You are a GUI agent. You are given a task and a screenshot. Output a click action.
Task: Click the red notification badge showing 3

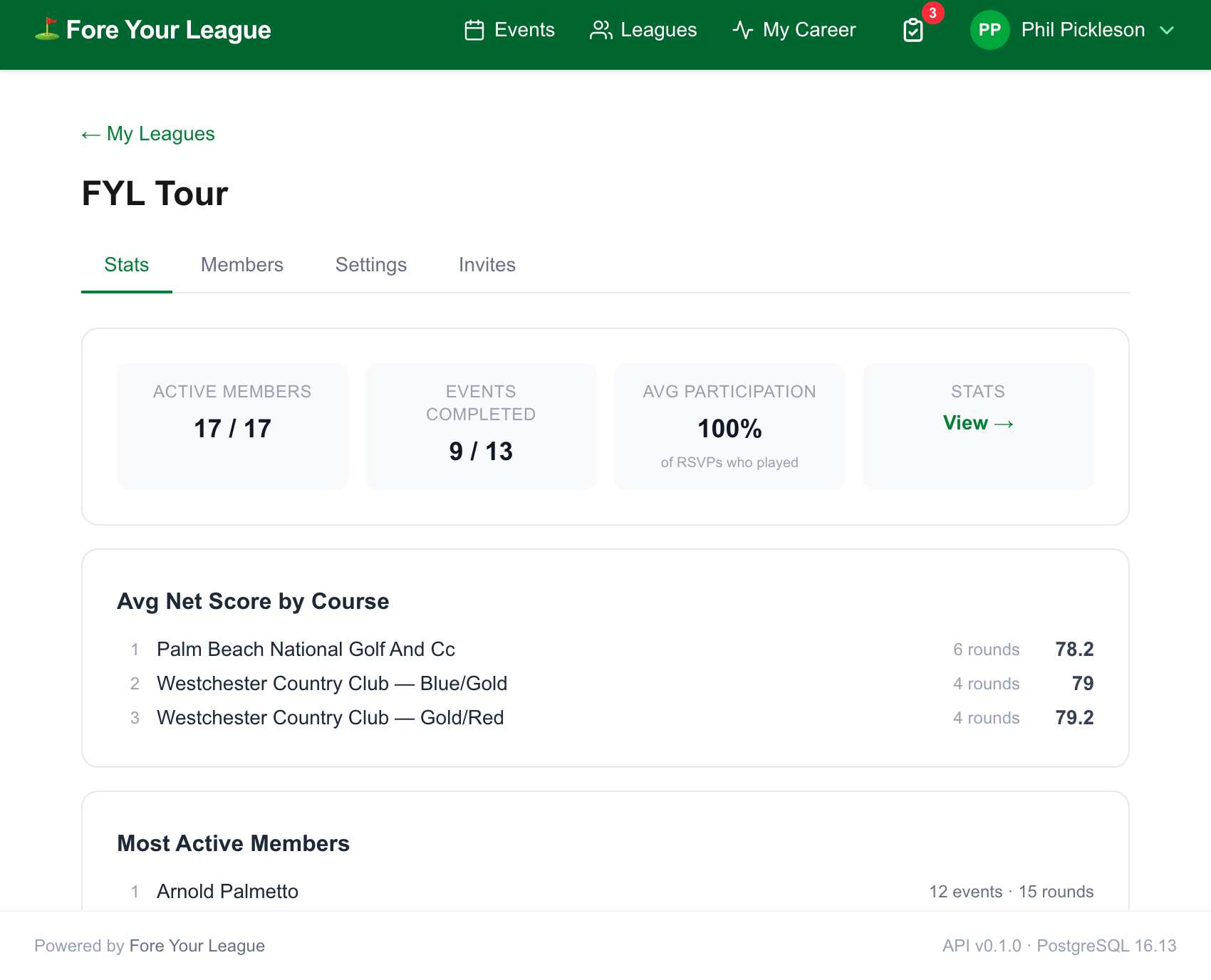point(932,13)
